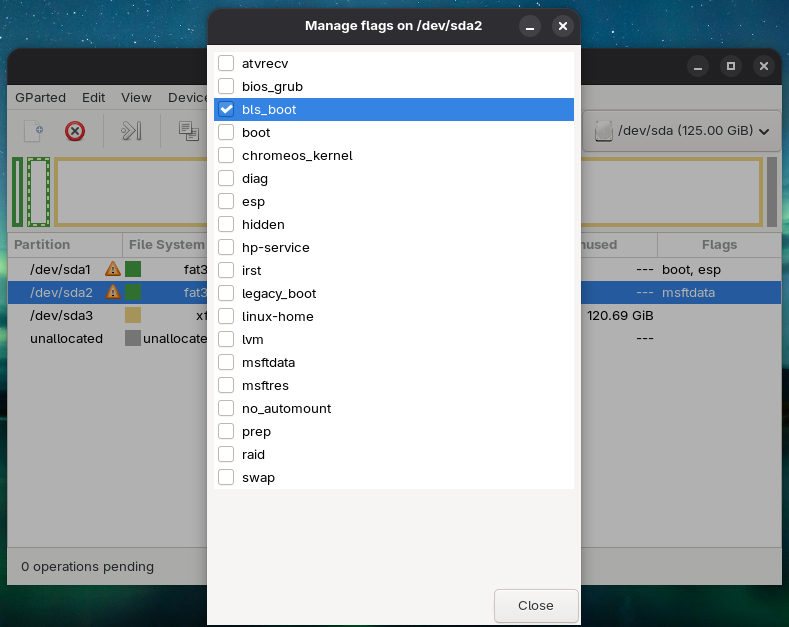The height and width of the screenshot is (627, 789).
Task: Click the disk icon in the device selector
Action: (604, 131)
